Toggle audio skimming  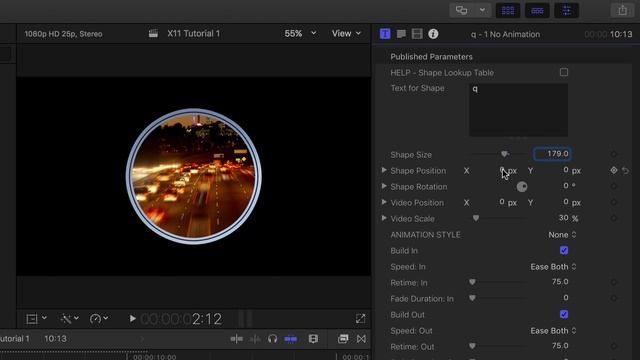(x=255, y=339)
